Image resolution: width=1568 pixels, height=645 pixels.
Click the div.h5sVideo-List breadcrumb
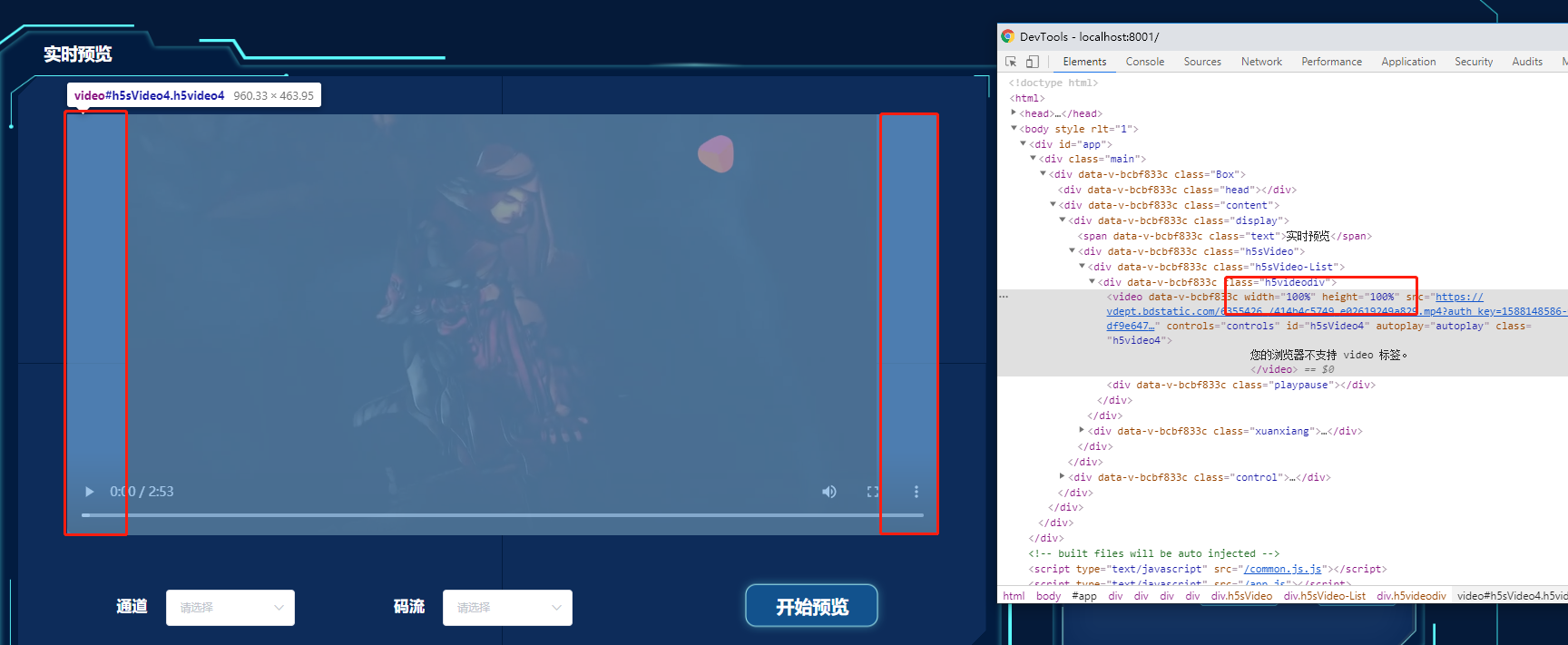tap(1325, 596)
